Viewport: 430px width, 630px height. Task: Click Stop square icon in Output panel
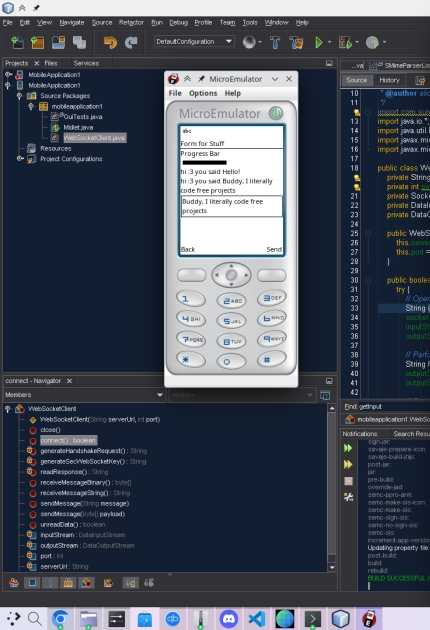(x=348, y=481)
